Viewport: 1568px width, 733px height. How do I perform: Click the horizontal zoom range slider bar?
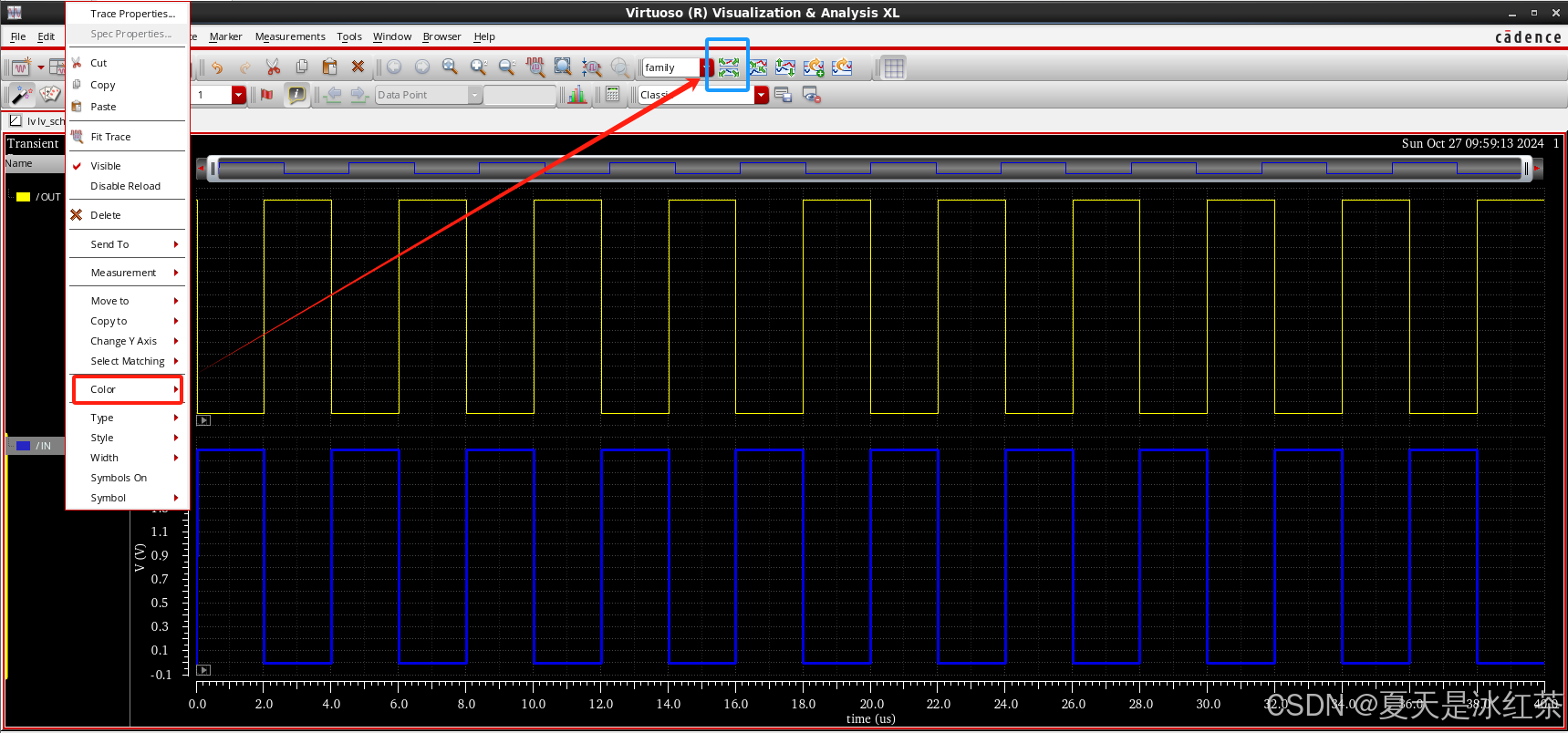869,168
